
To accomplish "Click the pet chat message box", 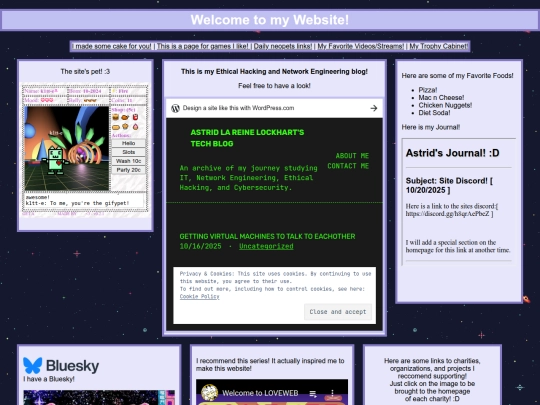I will coord(84,200).
